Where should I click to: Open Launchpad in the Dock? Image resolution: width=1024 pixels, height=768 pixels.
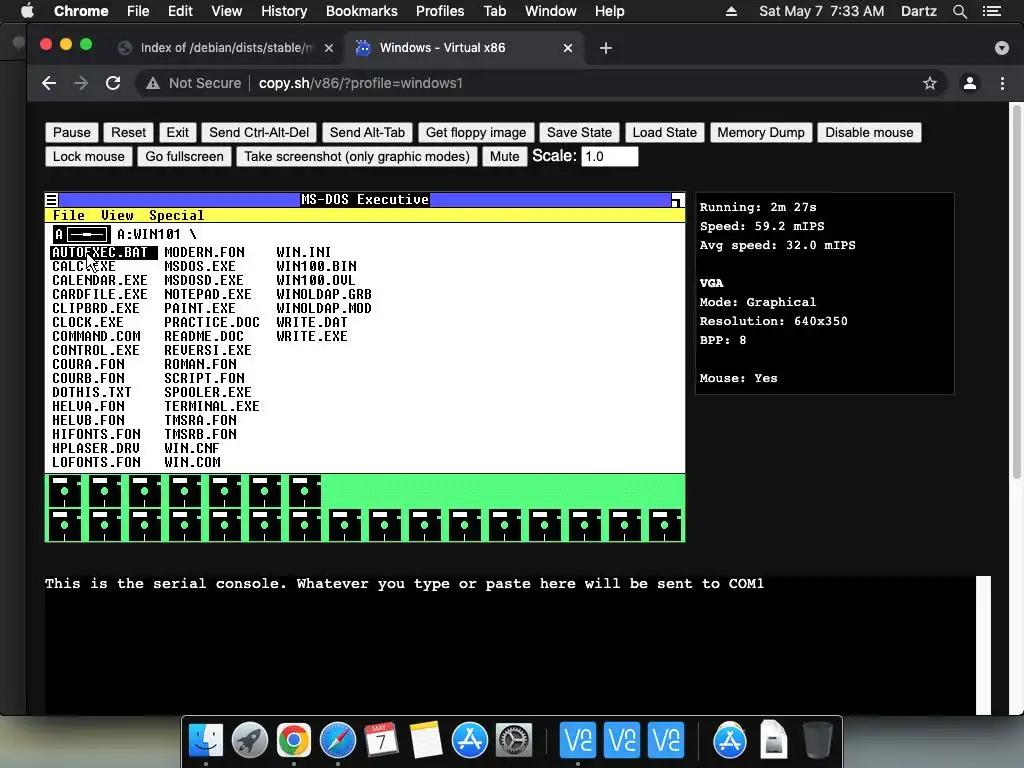pos(249,740)
